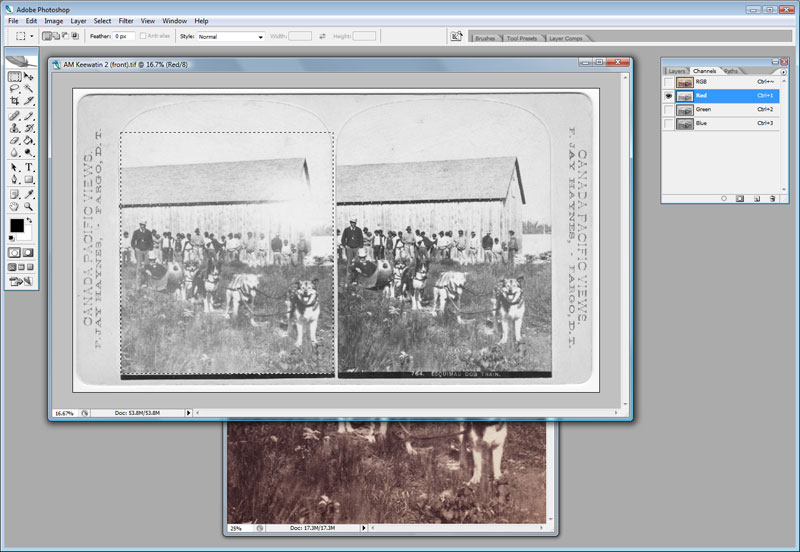
Task: Select the Hand tool
Action: point(15,206)
